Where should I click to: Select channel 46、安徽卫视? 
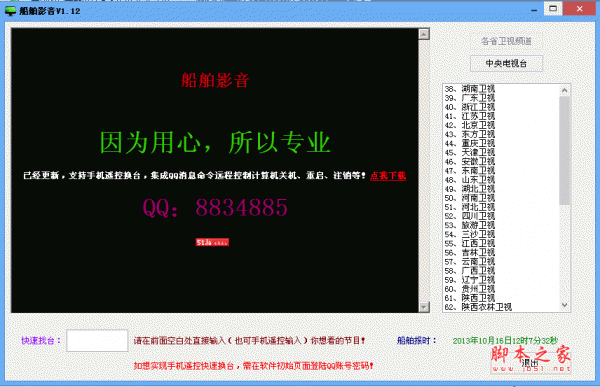pos(470,162)
